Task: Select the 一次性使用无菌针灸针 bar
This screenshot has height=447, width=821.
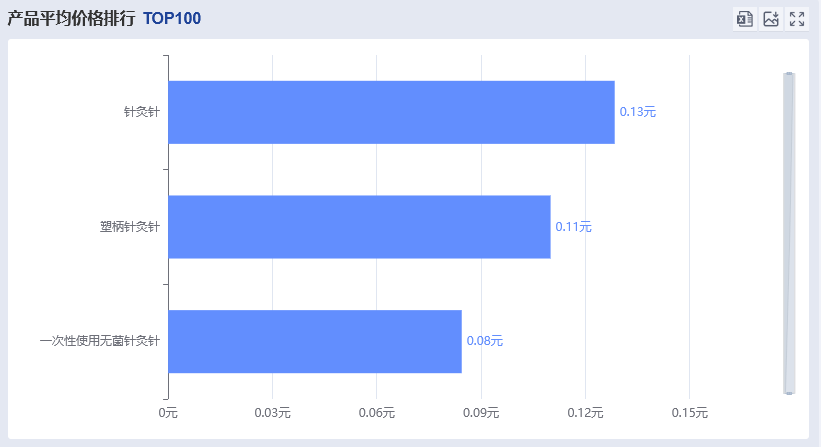Action: pos(315,341)
